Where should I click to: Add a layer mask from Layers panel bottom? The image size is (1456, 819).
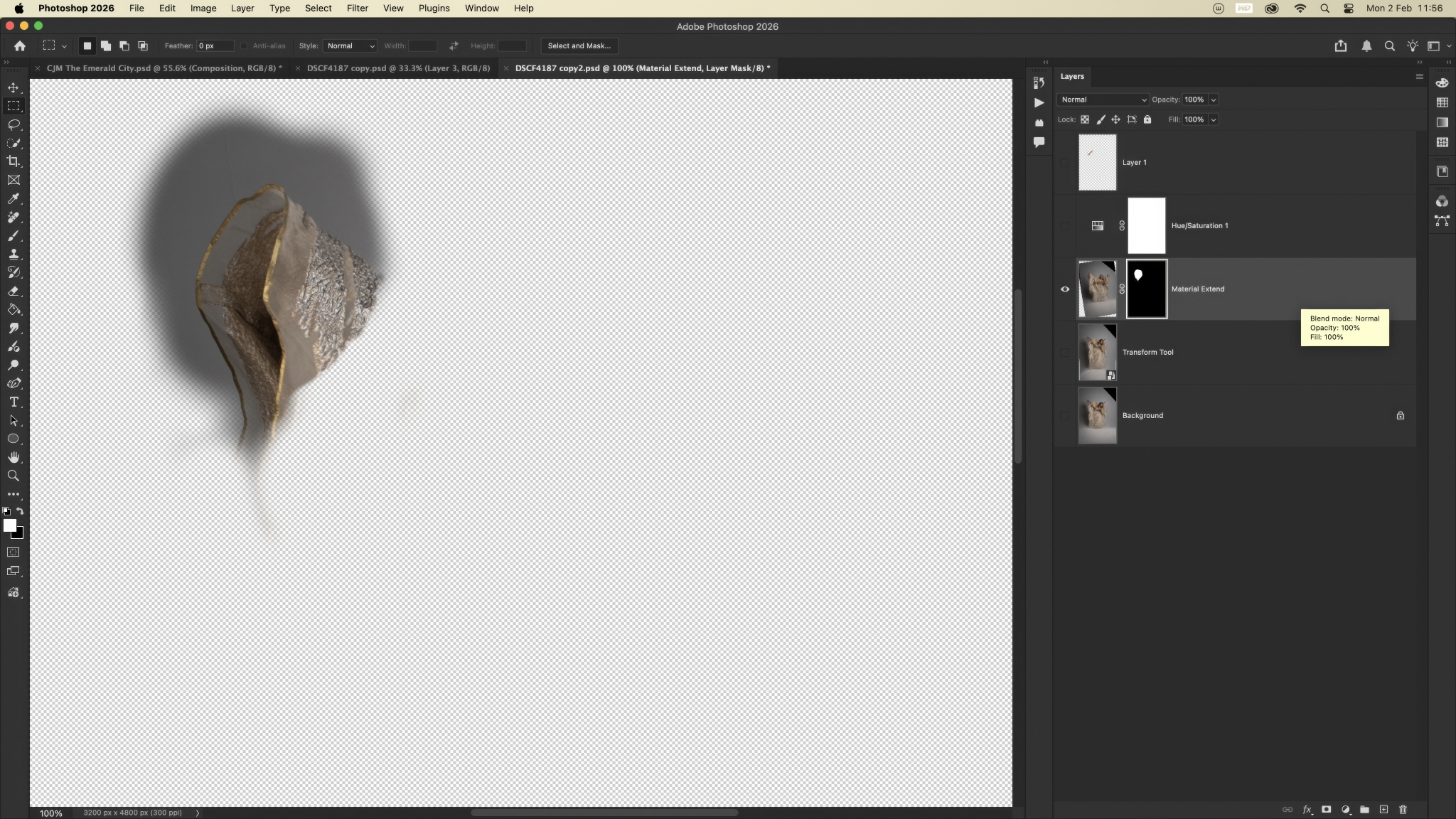click(1326, 809)
